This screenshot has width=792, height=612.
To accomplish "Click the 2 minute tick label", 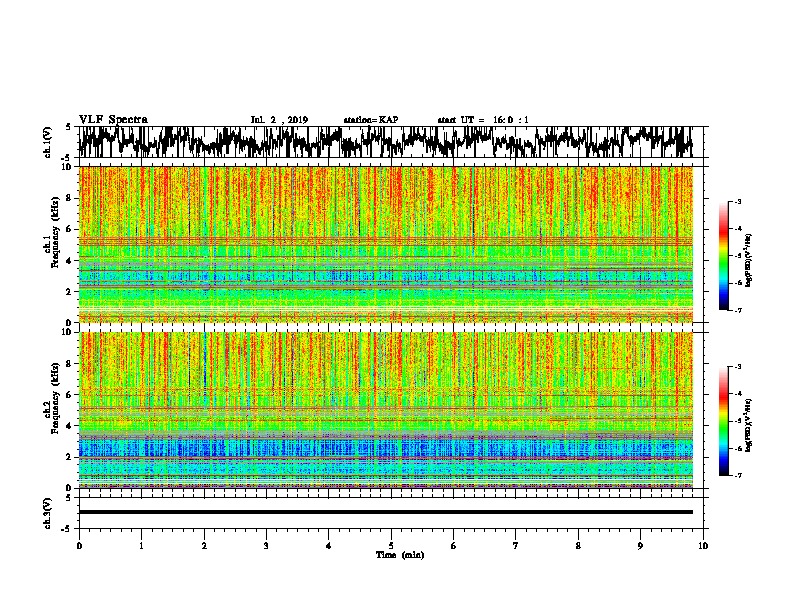I will pyautogui.click(x=204, y=546).
